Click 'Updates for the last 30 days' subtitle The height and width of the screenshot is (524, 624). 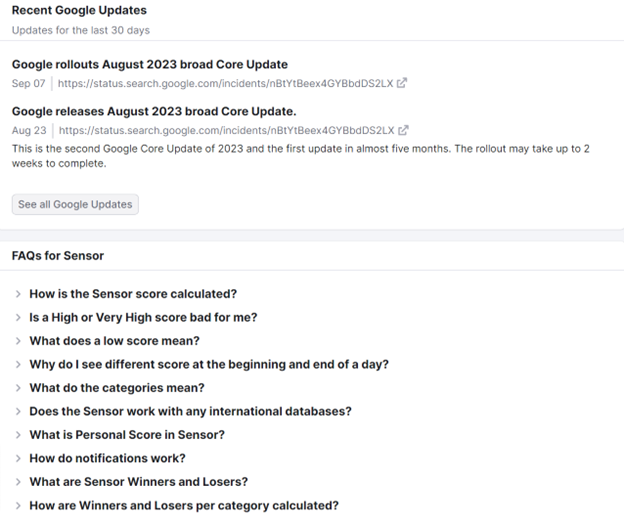(81, 30)
